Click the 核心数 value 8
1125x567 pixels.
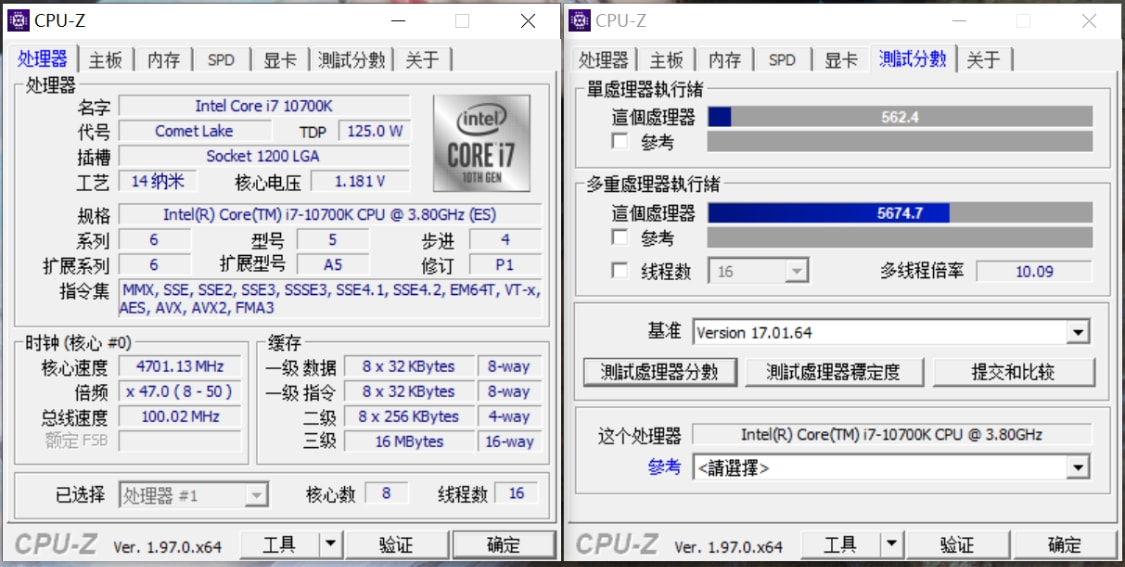click(x=387, y=494)
